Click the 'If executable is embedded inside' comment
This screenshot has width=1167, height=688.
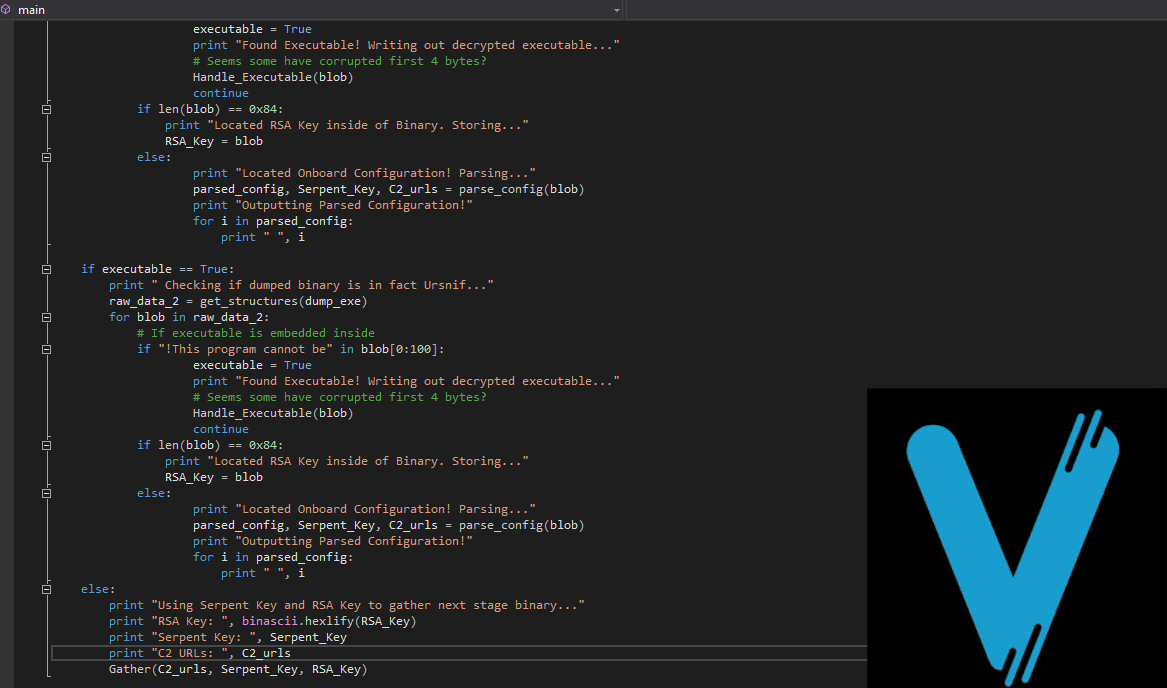pos(255,333)
